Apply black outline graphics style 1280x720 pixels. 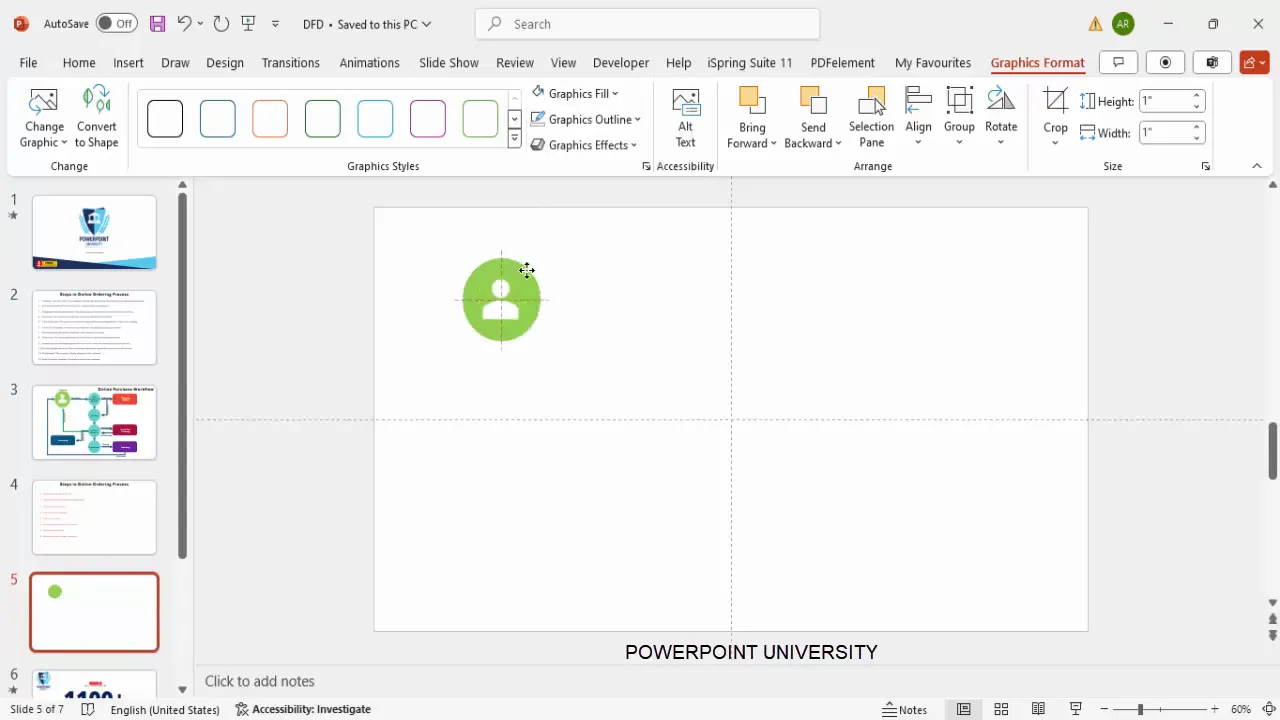click(x=165, y=119)
